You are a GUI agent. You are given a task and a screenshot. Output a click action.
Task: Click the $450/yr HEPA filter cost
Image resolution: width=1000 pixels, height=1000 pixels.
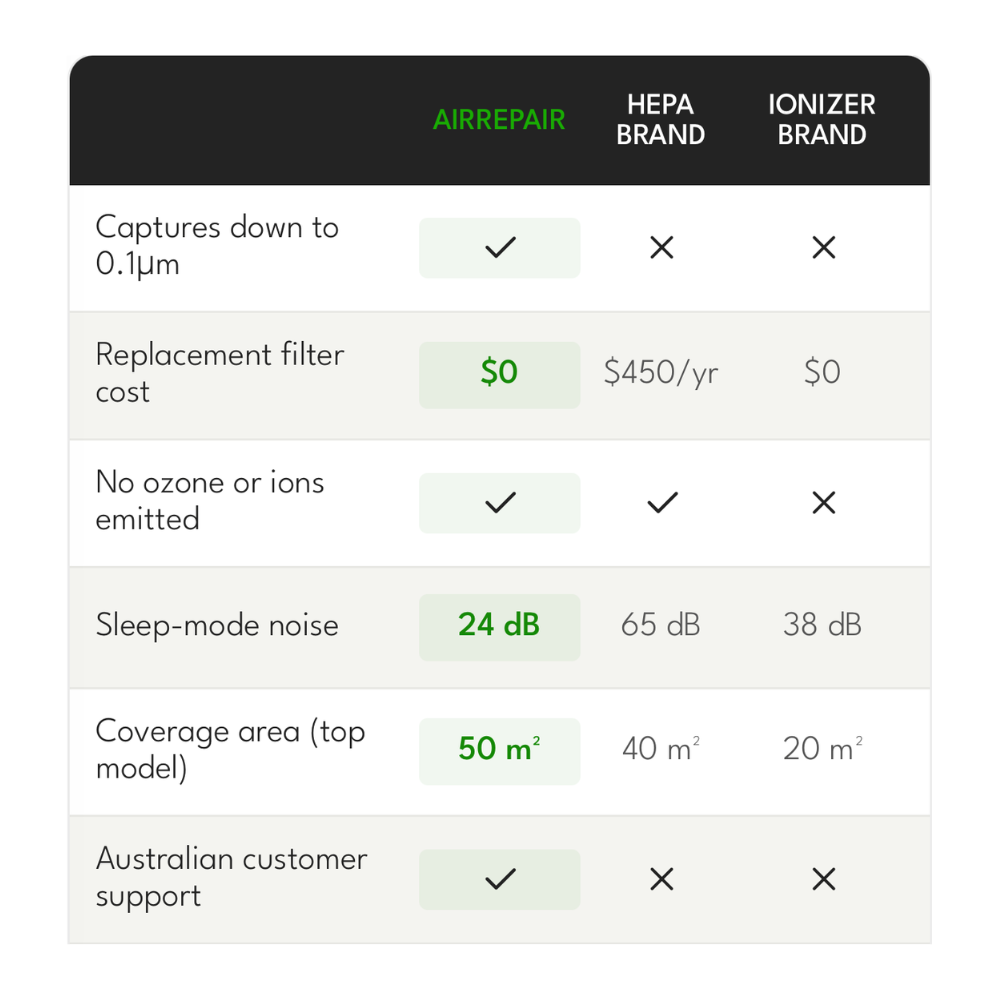pyautogui.click(x=661, y=372)
